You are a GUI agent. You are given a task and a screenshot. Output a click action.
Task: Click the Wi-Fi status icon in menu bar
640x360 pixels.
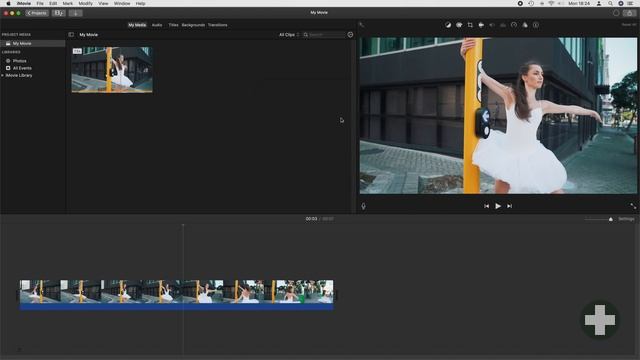[551, 3]
